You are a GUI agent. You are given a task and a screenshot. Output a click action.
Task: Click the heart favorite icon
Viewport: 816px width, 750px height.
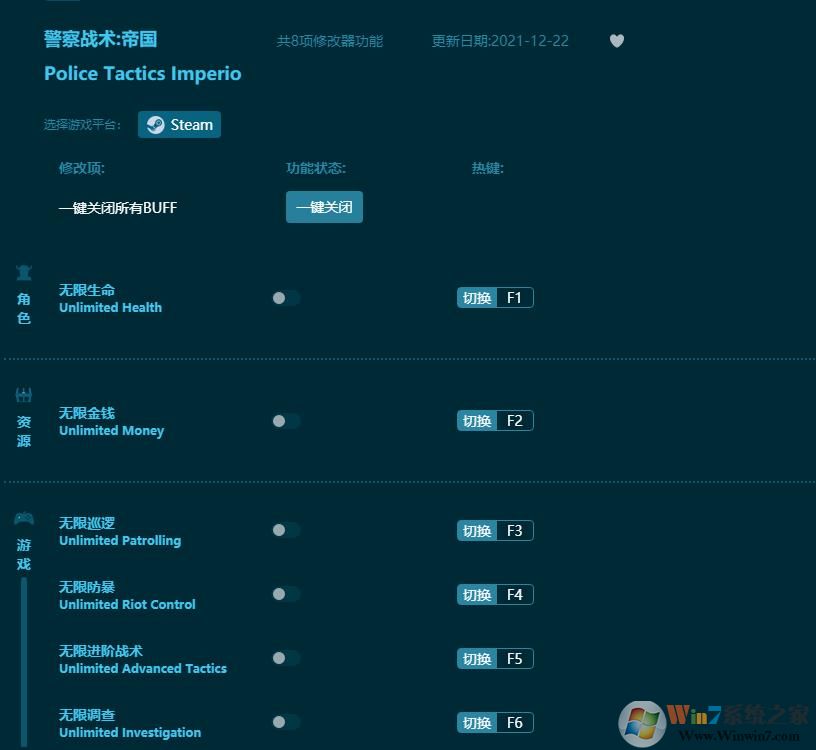617,41
